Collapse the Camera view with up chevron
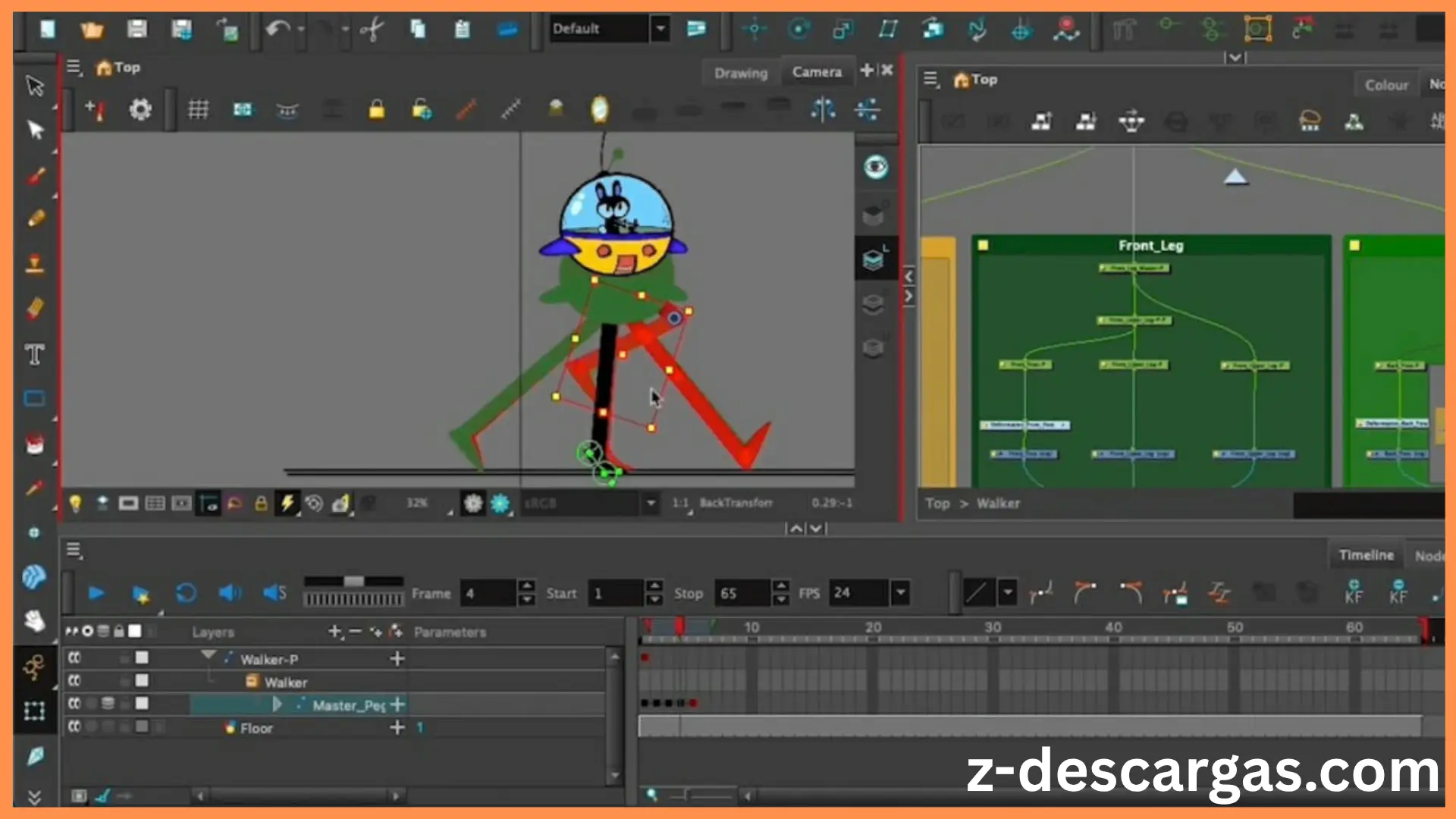This screenshot has height=819, width=1456. [795, 529]
